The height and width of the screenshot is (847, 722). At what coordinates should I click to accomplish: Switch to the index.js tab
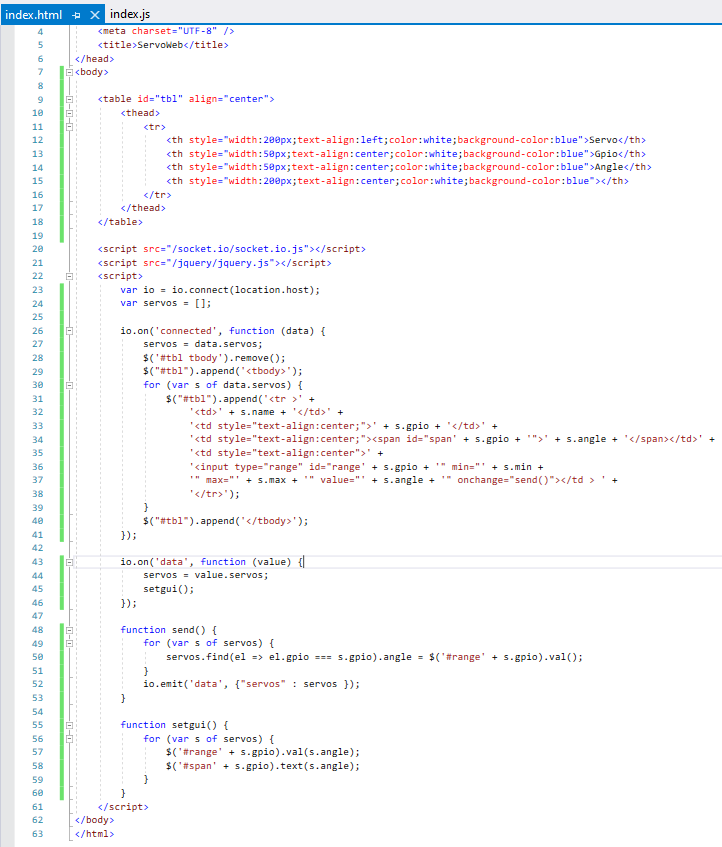click(x=130, y=15)
